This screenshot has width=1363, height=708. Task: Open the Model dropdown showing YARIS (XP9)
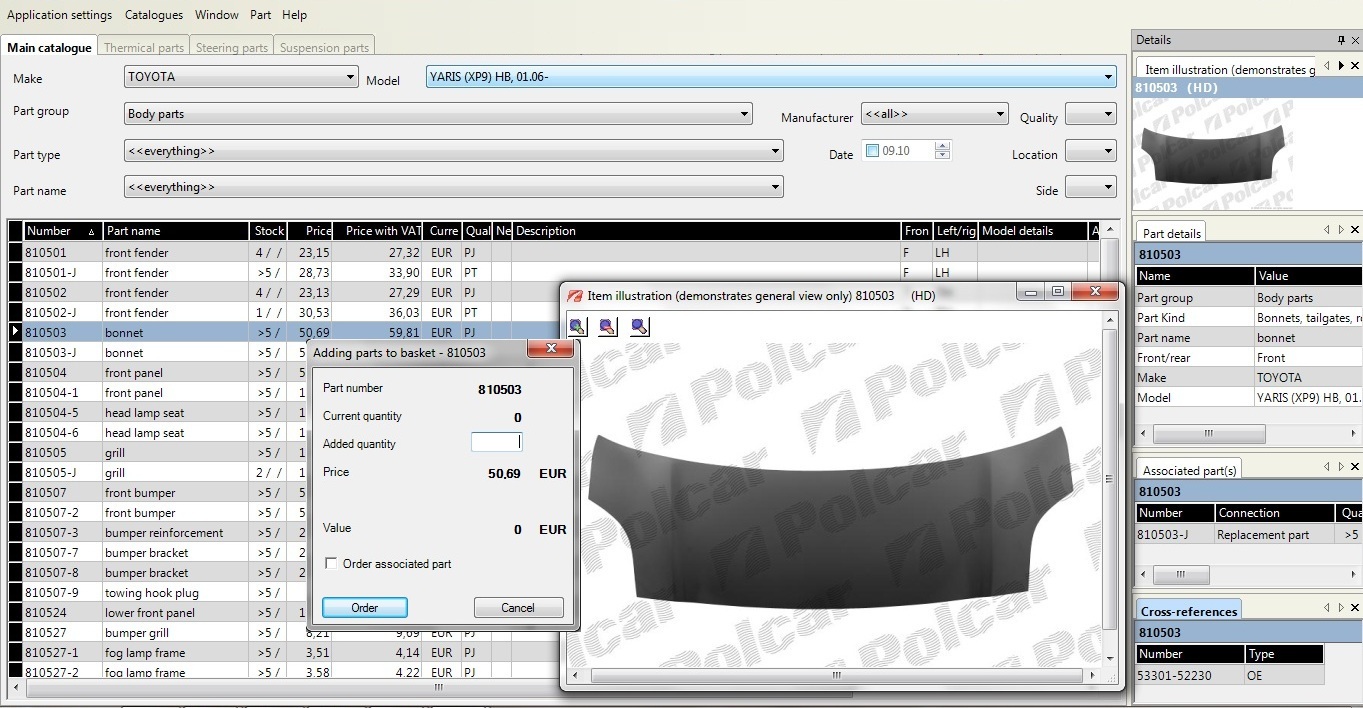[1108, 77]
